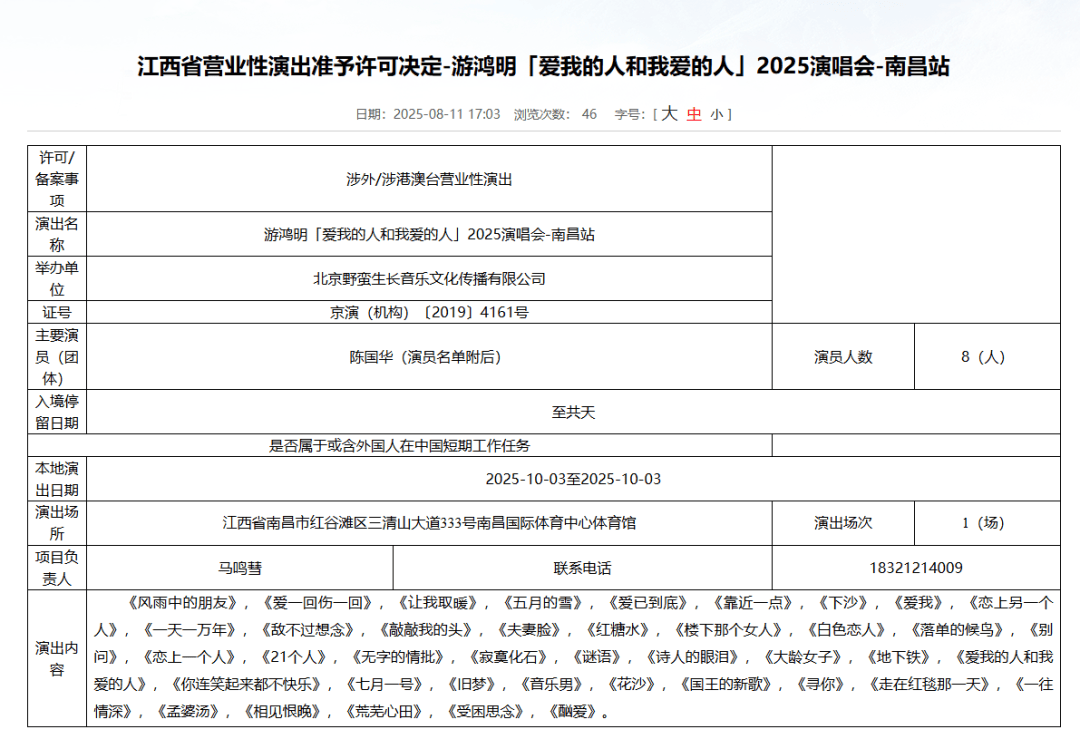Click the 本地演出日期 row label
Viewport: 1080px width, 739px height.
57,479
